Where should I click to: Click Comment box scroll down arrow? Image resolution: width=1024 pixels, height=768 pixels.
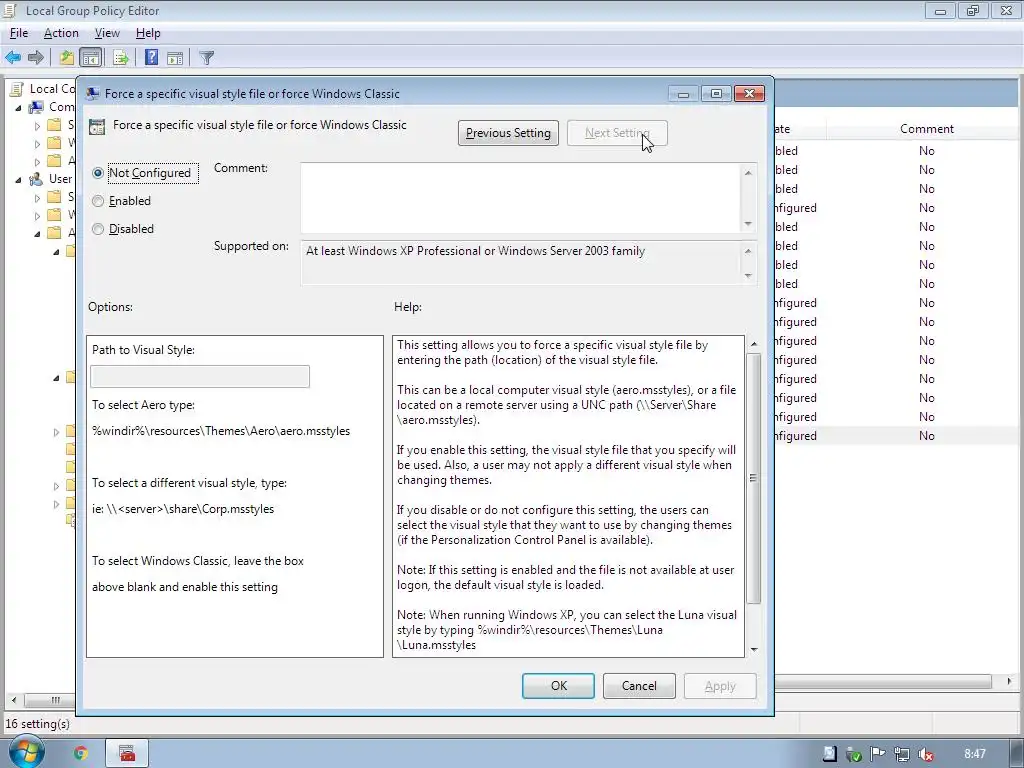click(x=748, y=224)
